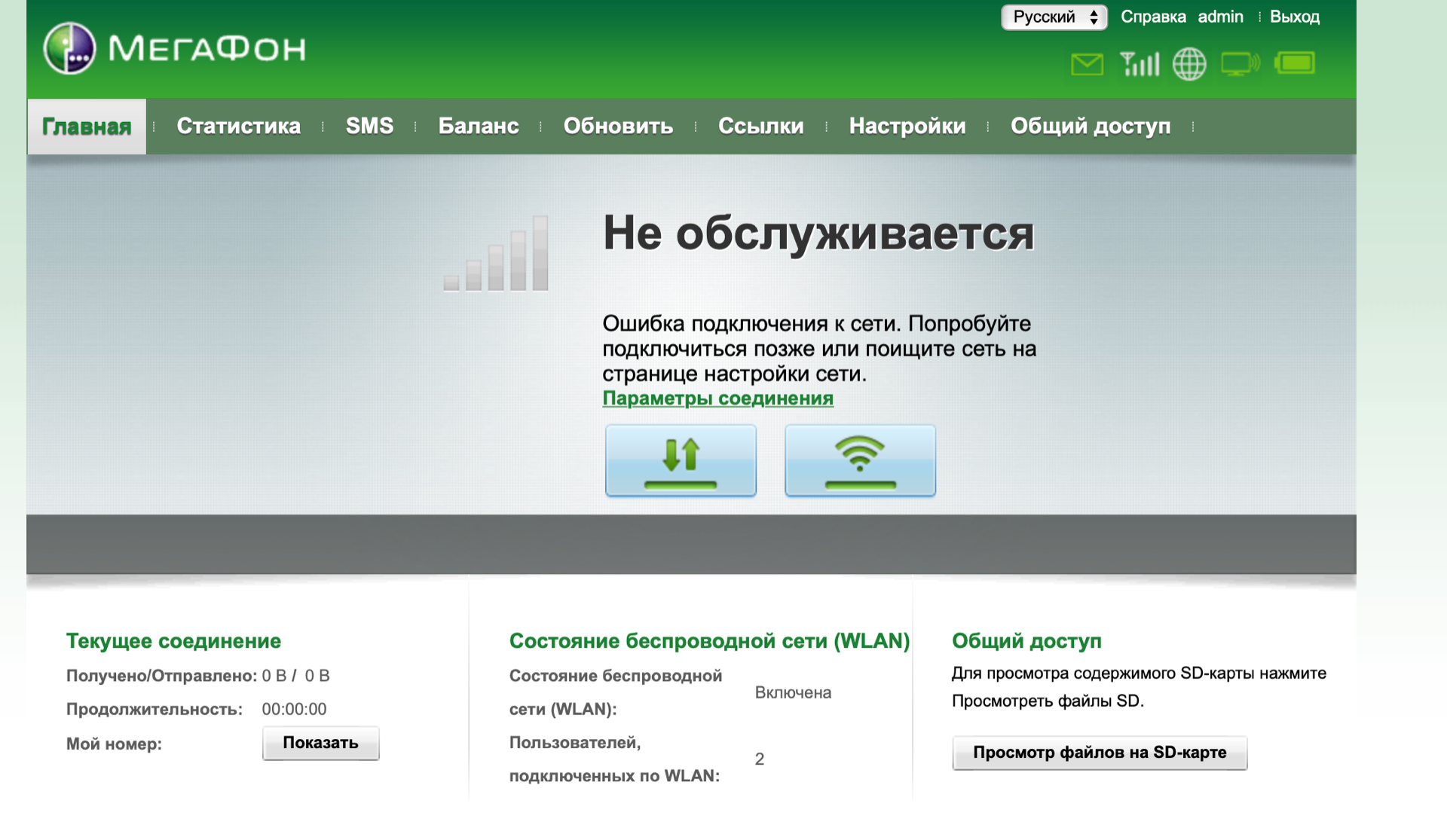The height and width of the screenshot is (840, 1447).
Task: Click the SD-card description text
Action: [x=1139, y=687]
